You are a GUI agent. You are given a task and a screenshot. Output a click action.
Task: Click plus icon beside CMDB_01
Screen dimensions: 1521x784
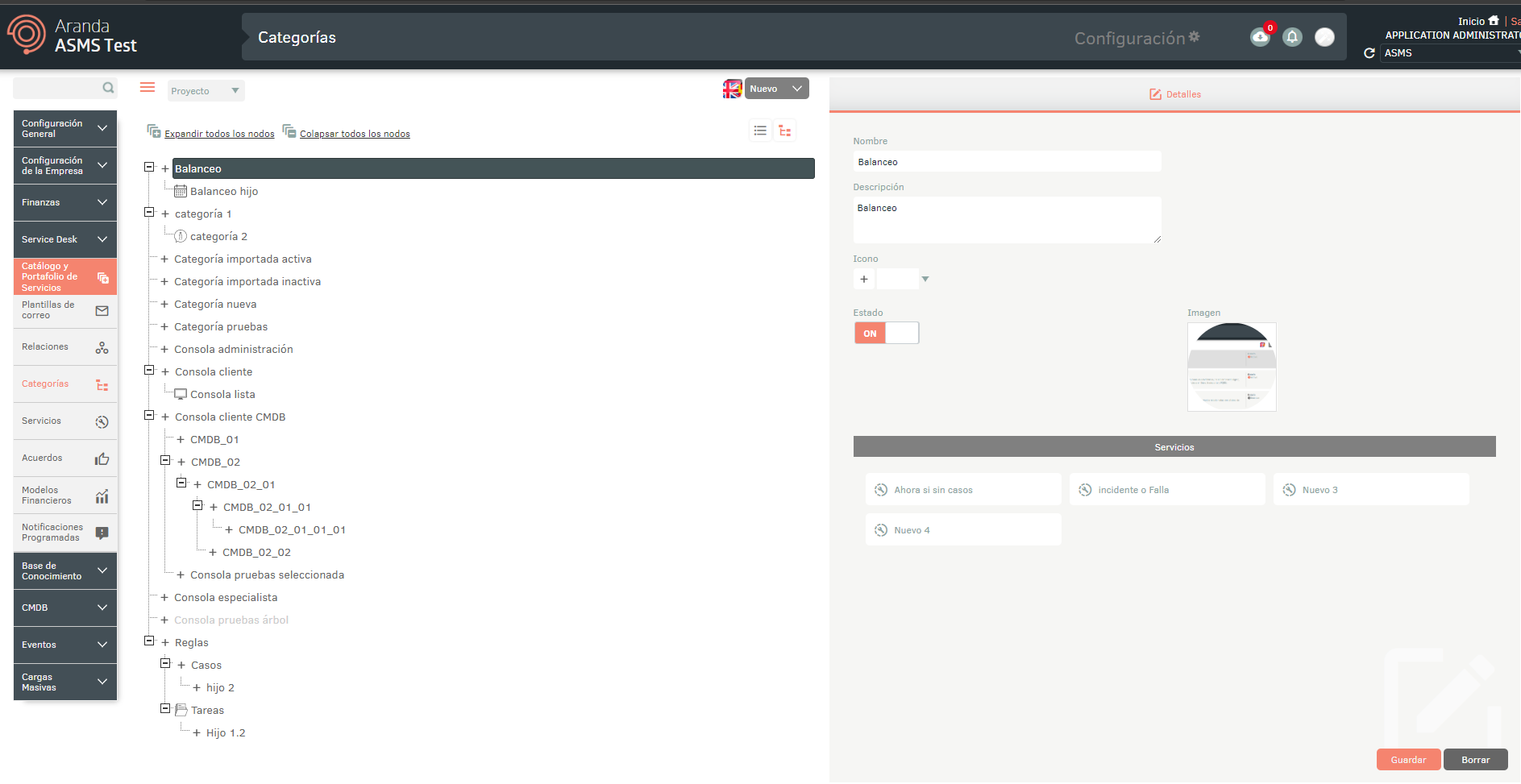coord(181,440)
